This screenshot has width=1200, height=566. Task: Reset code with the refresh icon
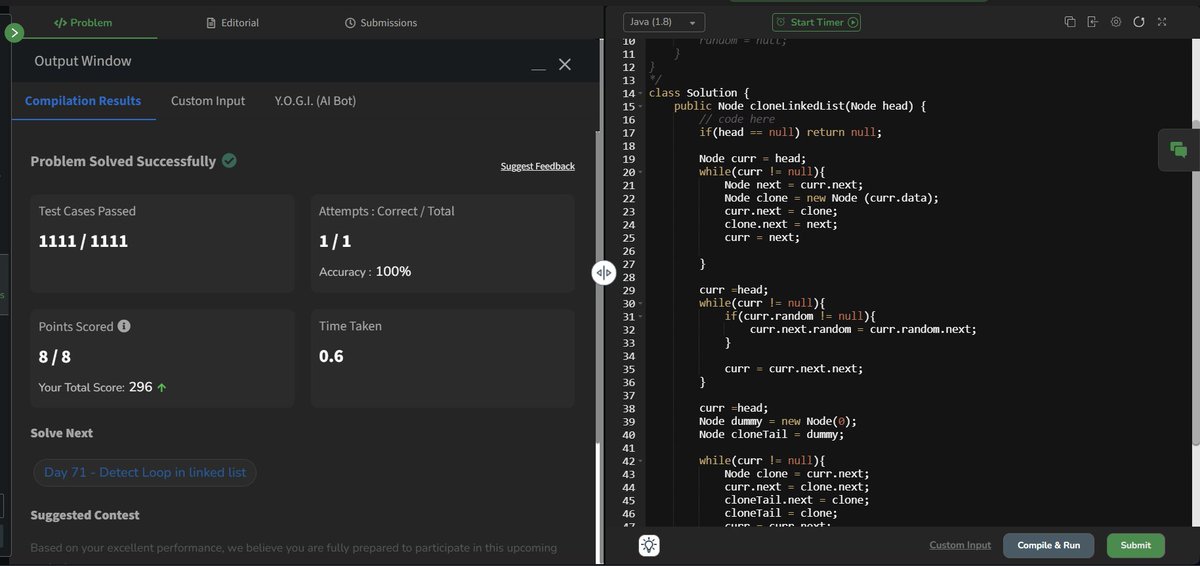pos(1139,22)
